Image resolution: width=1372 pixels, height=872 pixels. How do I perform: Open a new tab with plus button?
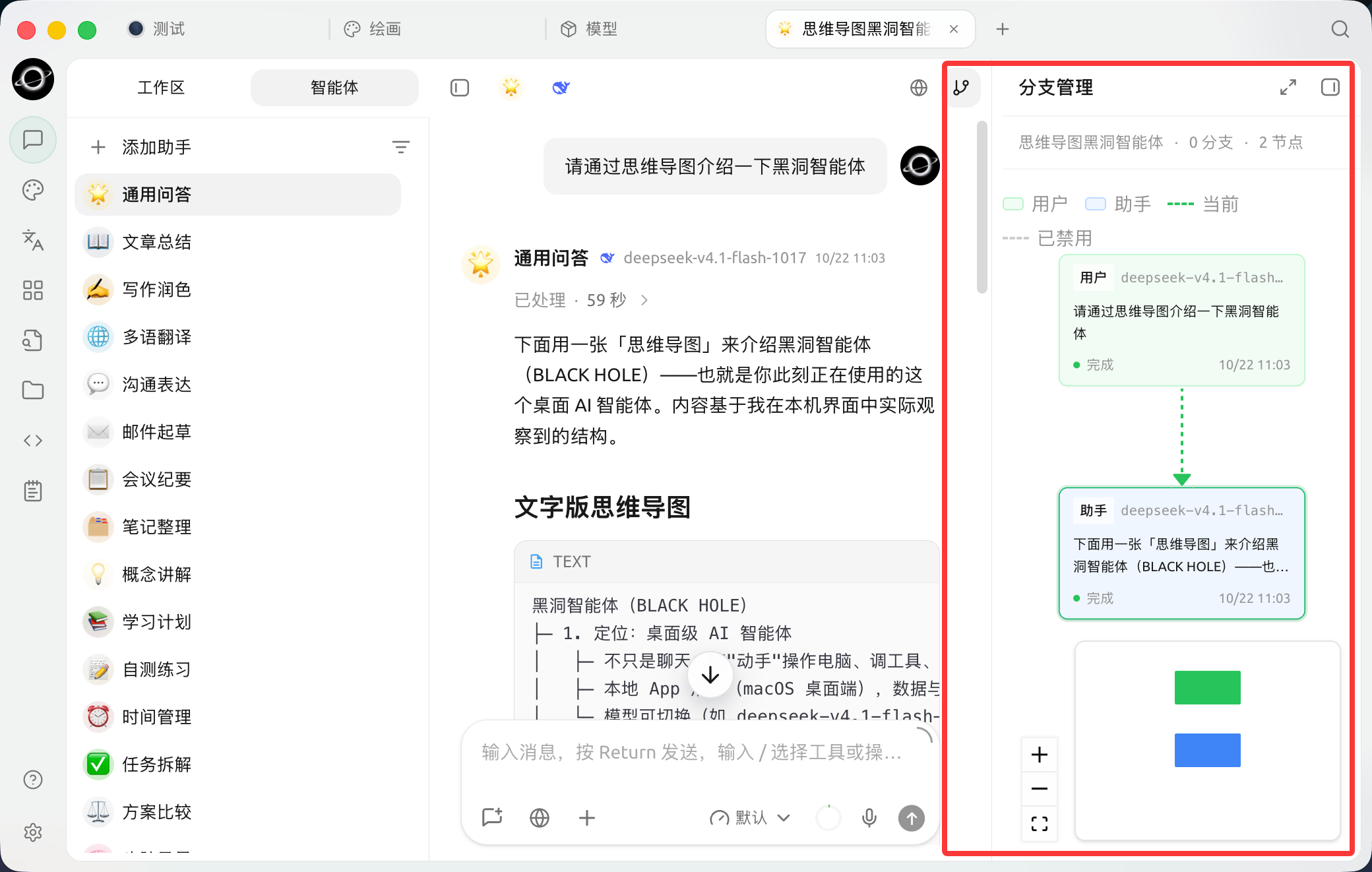coord(1003,29)
